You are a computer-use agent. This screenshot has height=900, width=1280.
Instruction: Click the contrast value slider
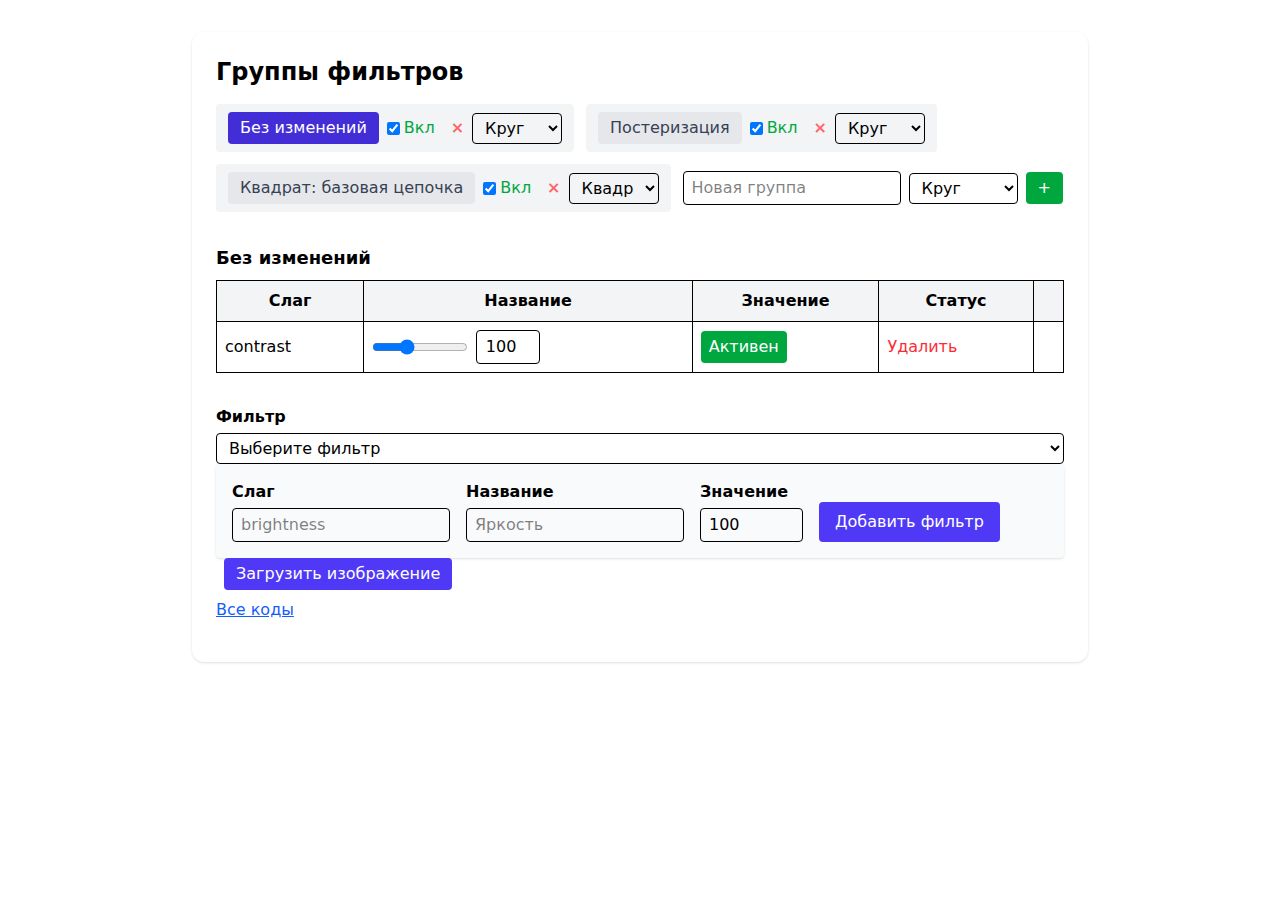(420, 347)
